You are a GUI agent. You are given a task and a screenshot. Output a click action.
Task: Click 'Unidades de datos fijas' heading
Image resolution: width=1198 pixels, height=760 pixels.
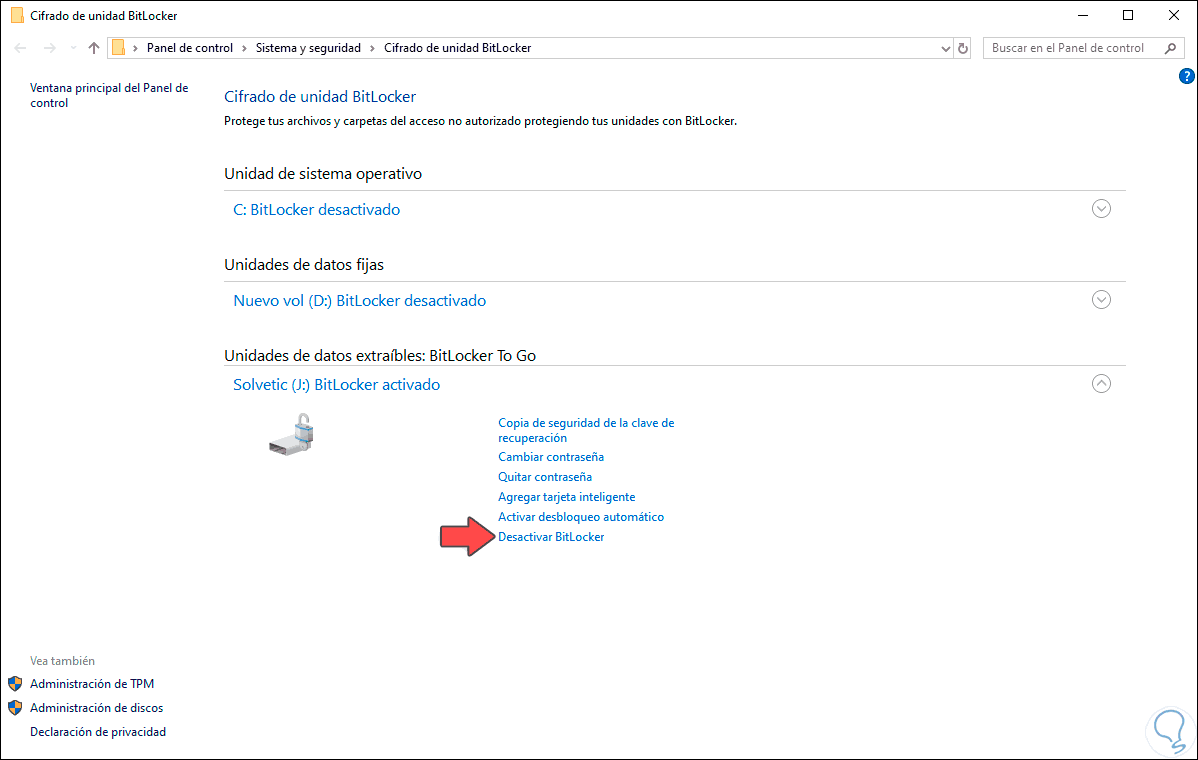[x=303, y=264]
